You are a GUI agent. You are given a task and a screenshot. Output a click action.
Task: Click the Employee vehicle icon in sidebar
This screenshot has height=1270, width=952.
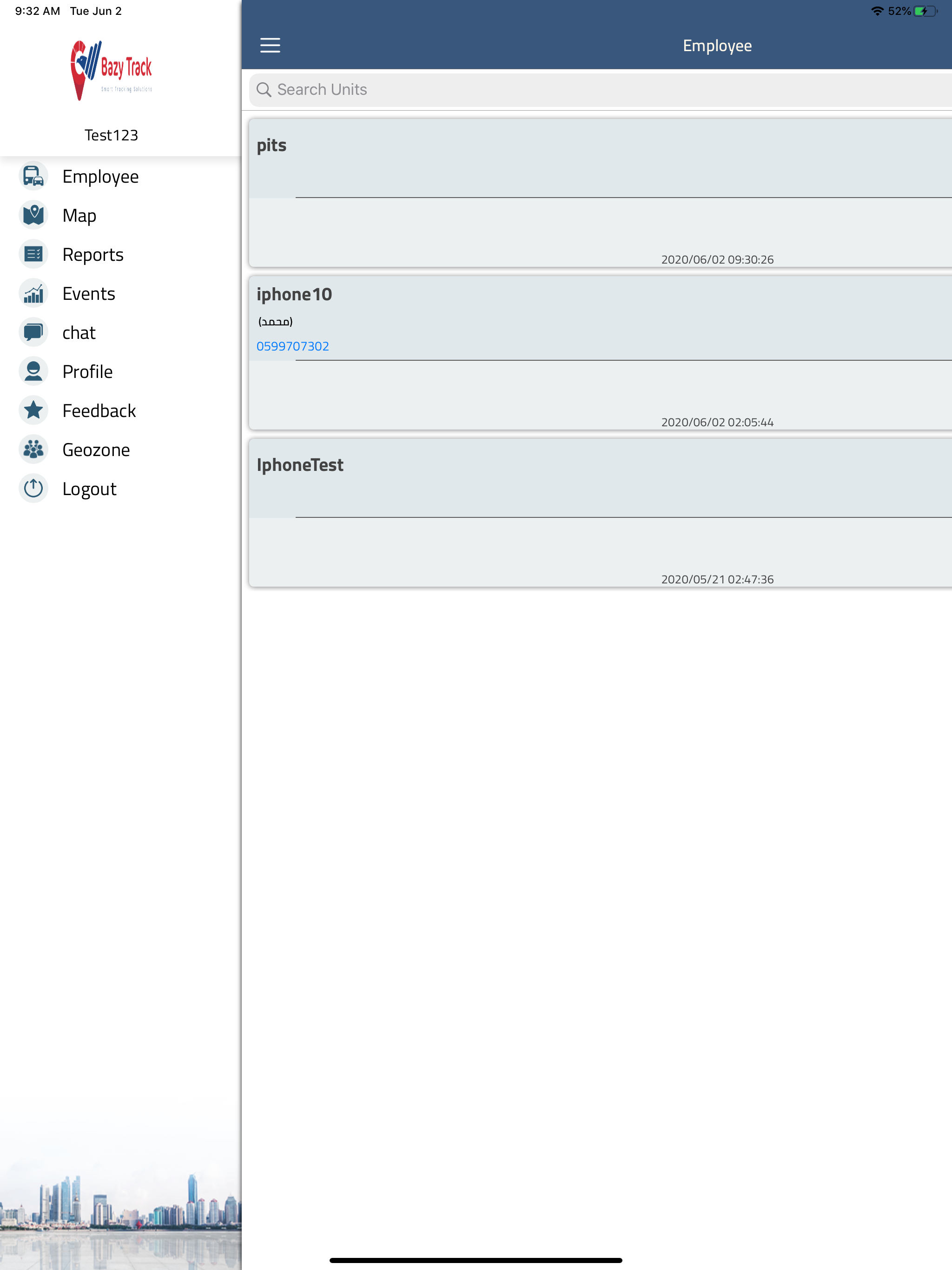tap(33, 176)
